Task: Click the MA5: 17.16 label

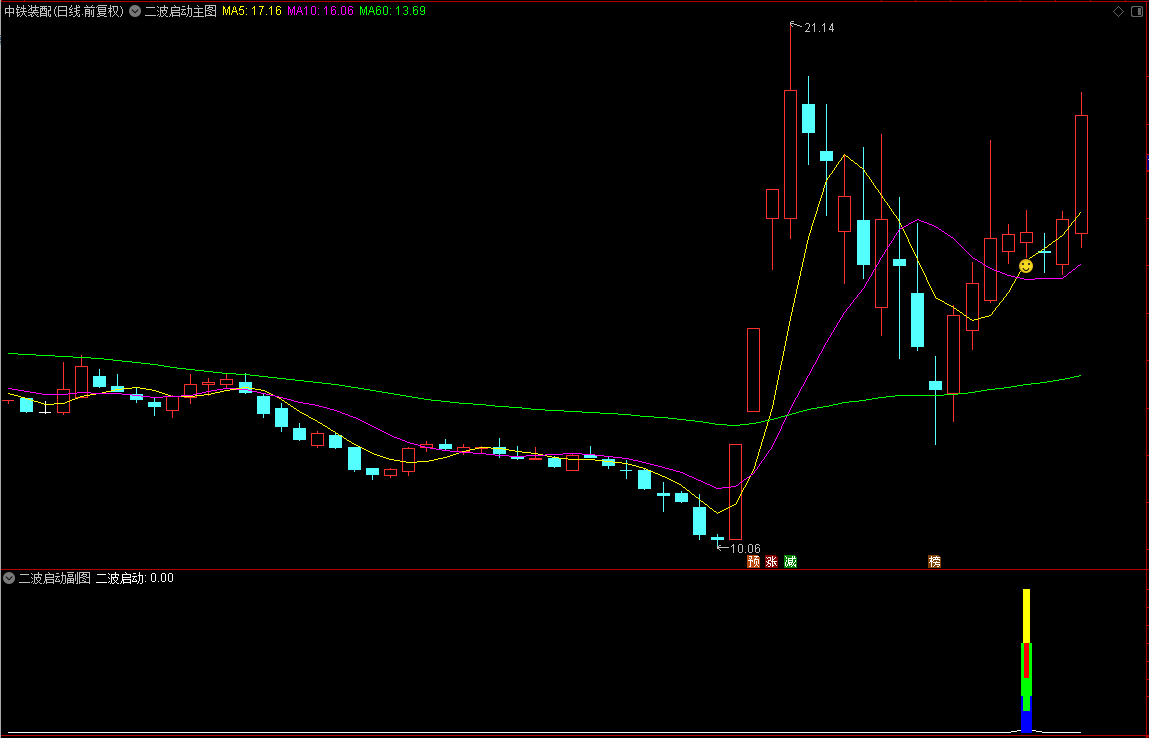Action: (251, 11)
